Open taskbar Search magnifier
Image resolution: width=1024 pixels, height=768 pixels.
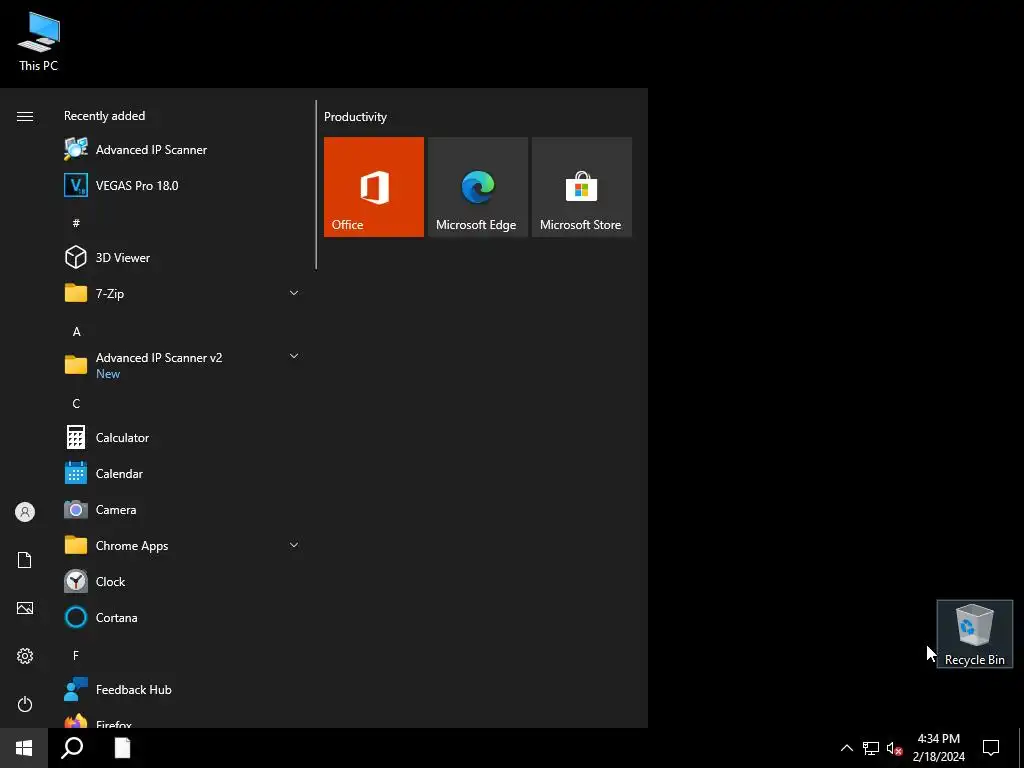72,748
